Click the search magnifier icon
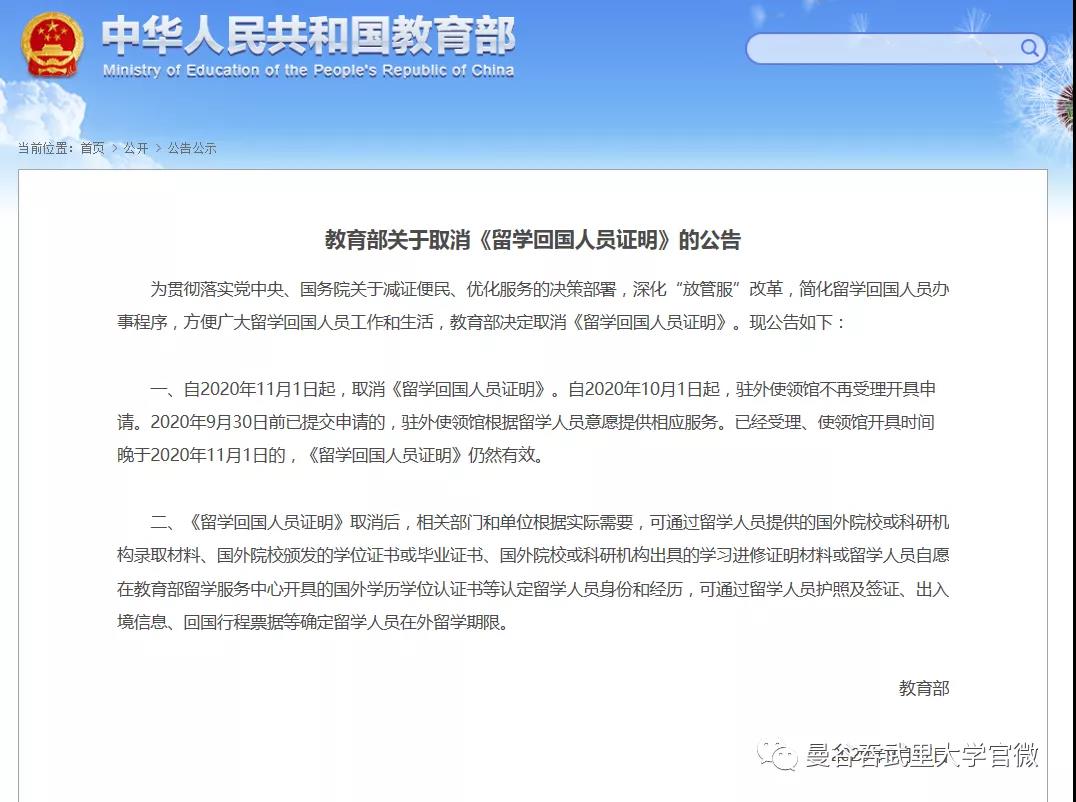 click(1029, 48)
